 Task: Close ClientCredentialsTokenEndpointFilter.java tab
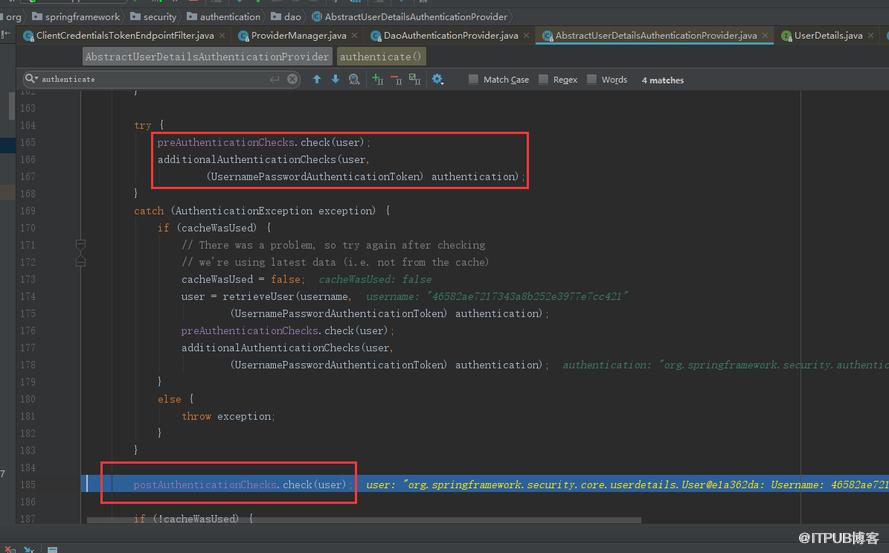222,36
